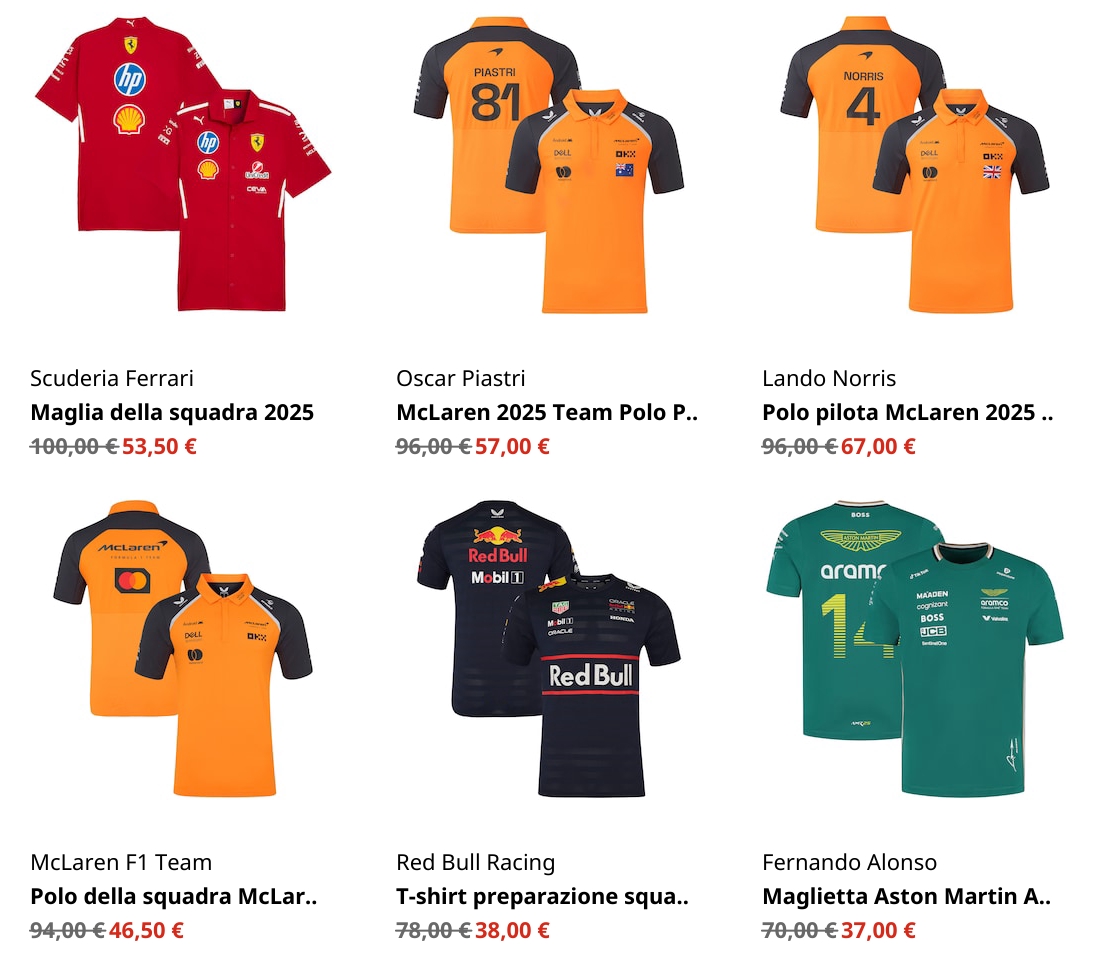1100x968 pixels.
Task: Open the Piastri 81 orange polo image
Action: pyautogui.click(x=549, y=164)
